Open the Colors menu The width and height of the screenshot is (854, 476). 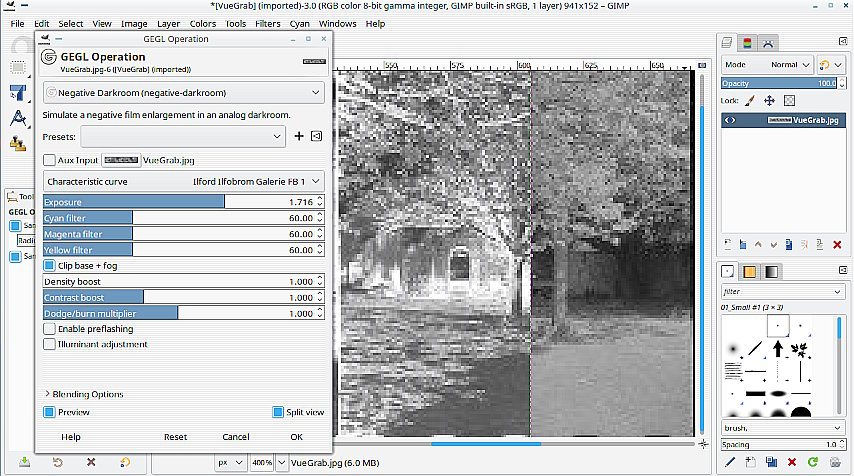202,23
